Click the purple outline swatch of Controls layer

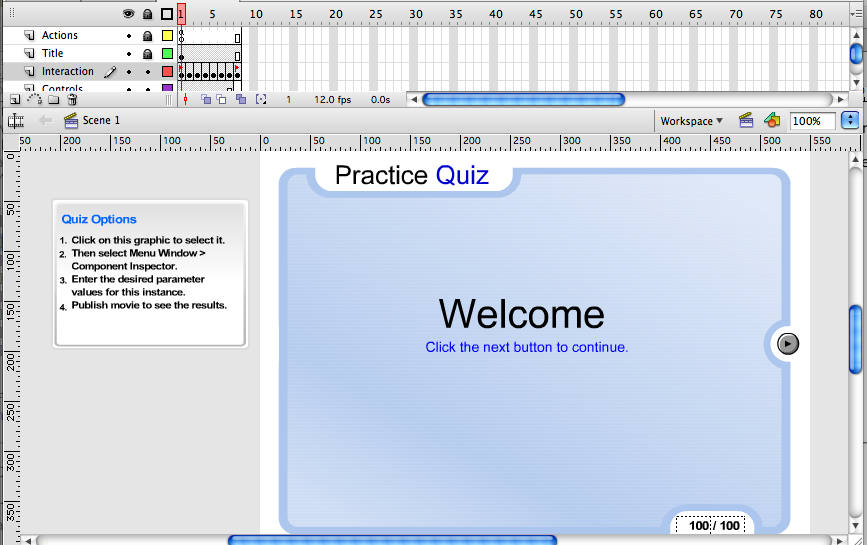[x=167, y=87]
